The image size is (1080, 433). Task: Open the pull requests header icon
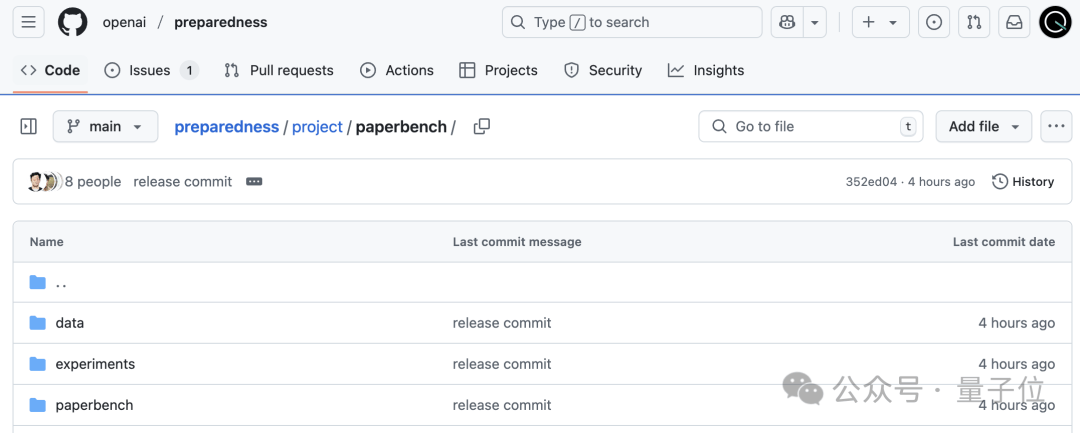[x=974, y=22]
